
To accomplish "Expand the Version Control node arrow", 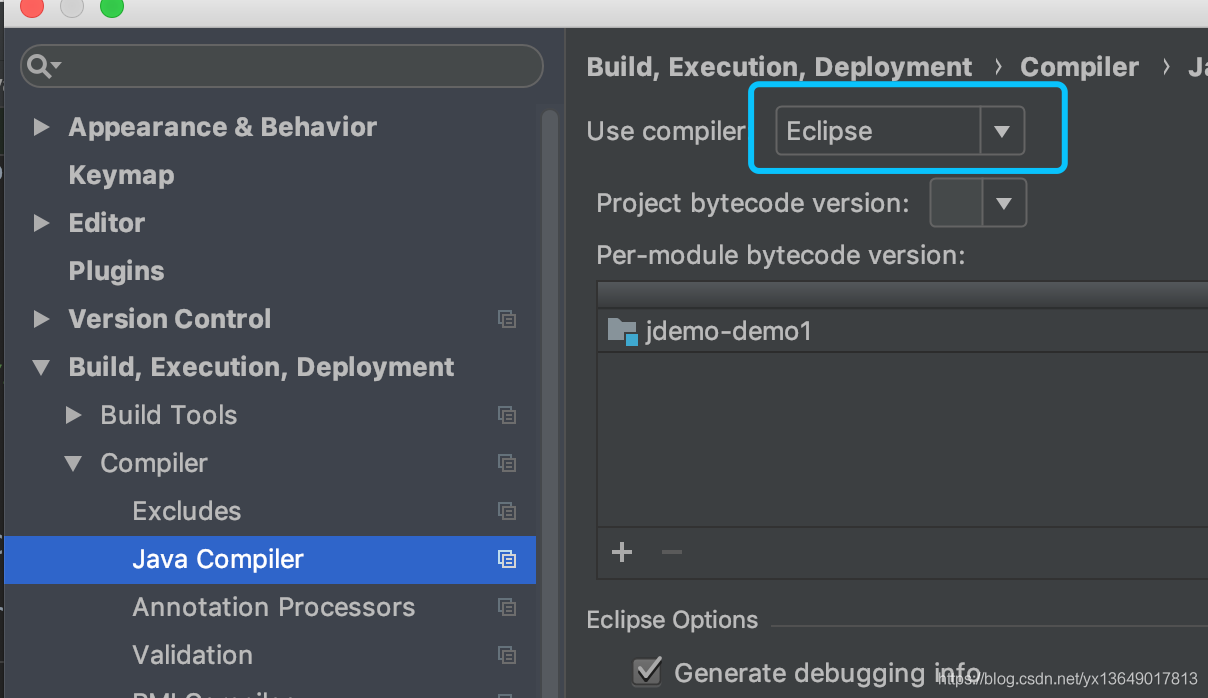I will [41, 319].
